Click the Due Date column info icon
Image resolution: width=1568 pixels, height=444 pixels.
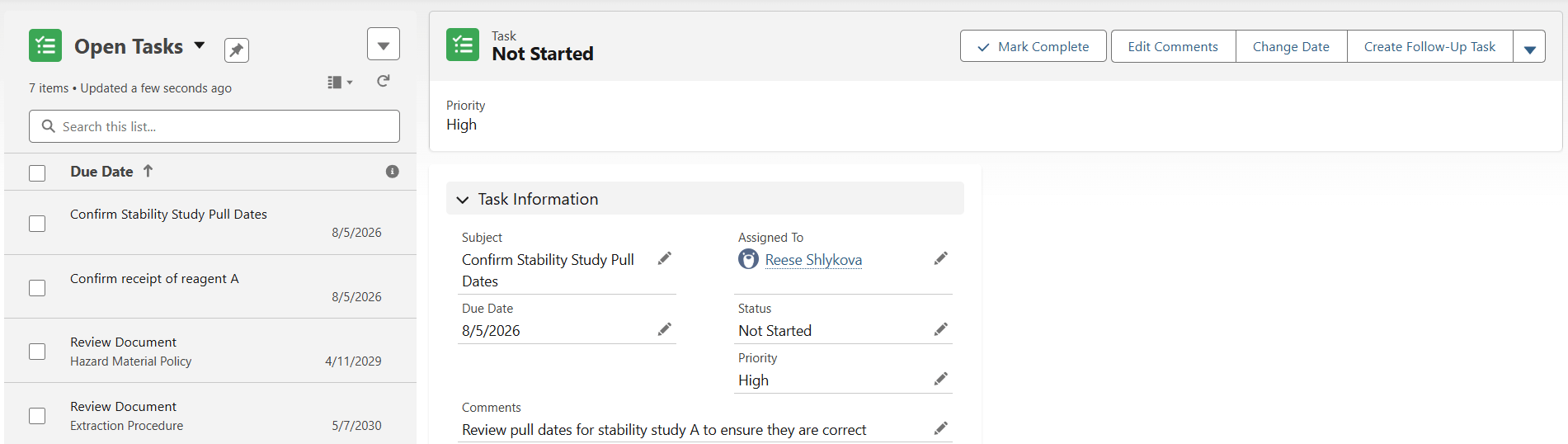[x=393, y=172]
